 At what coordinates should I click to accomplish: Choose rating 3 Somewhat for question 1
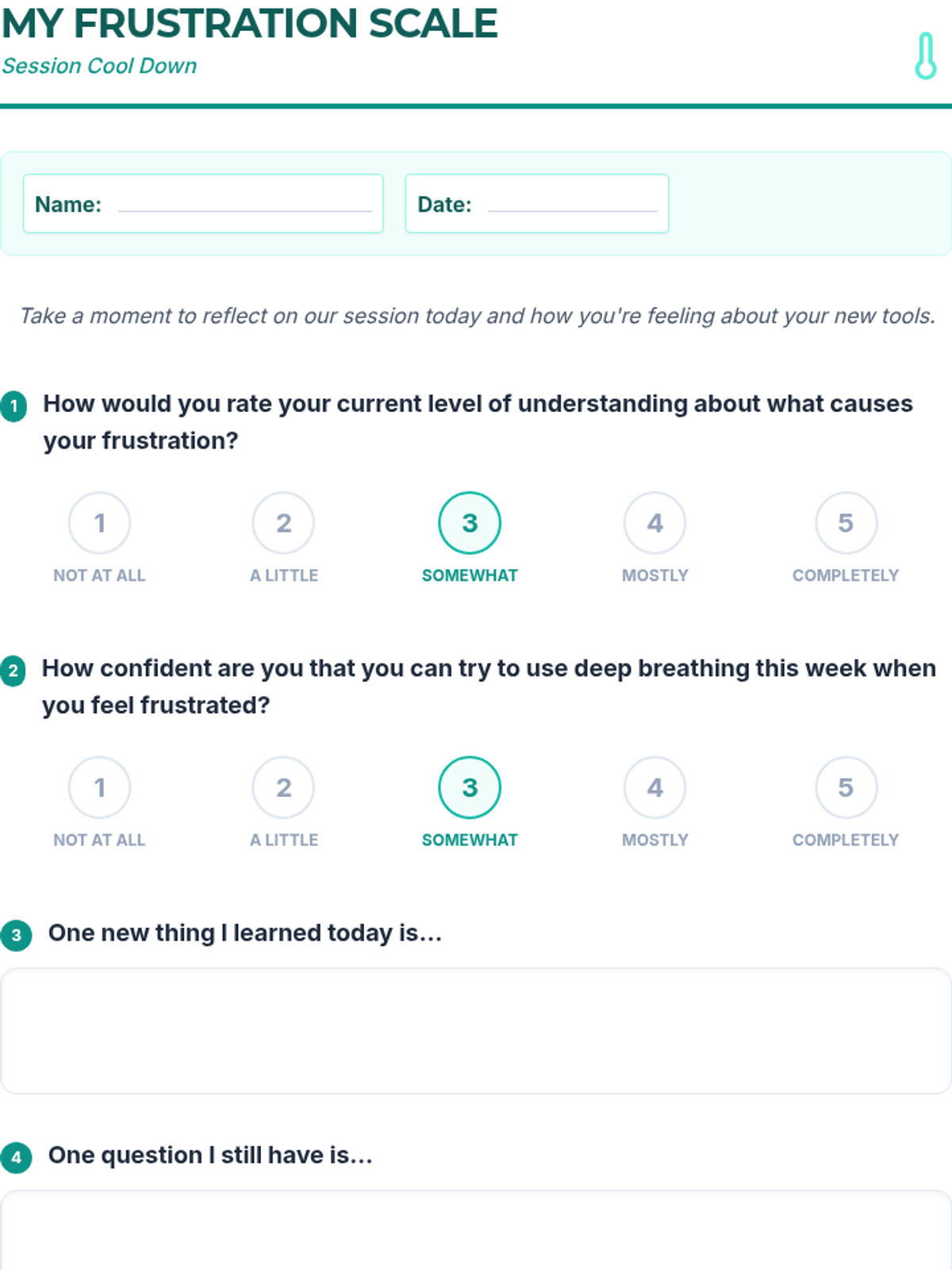(470, 523)
